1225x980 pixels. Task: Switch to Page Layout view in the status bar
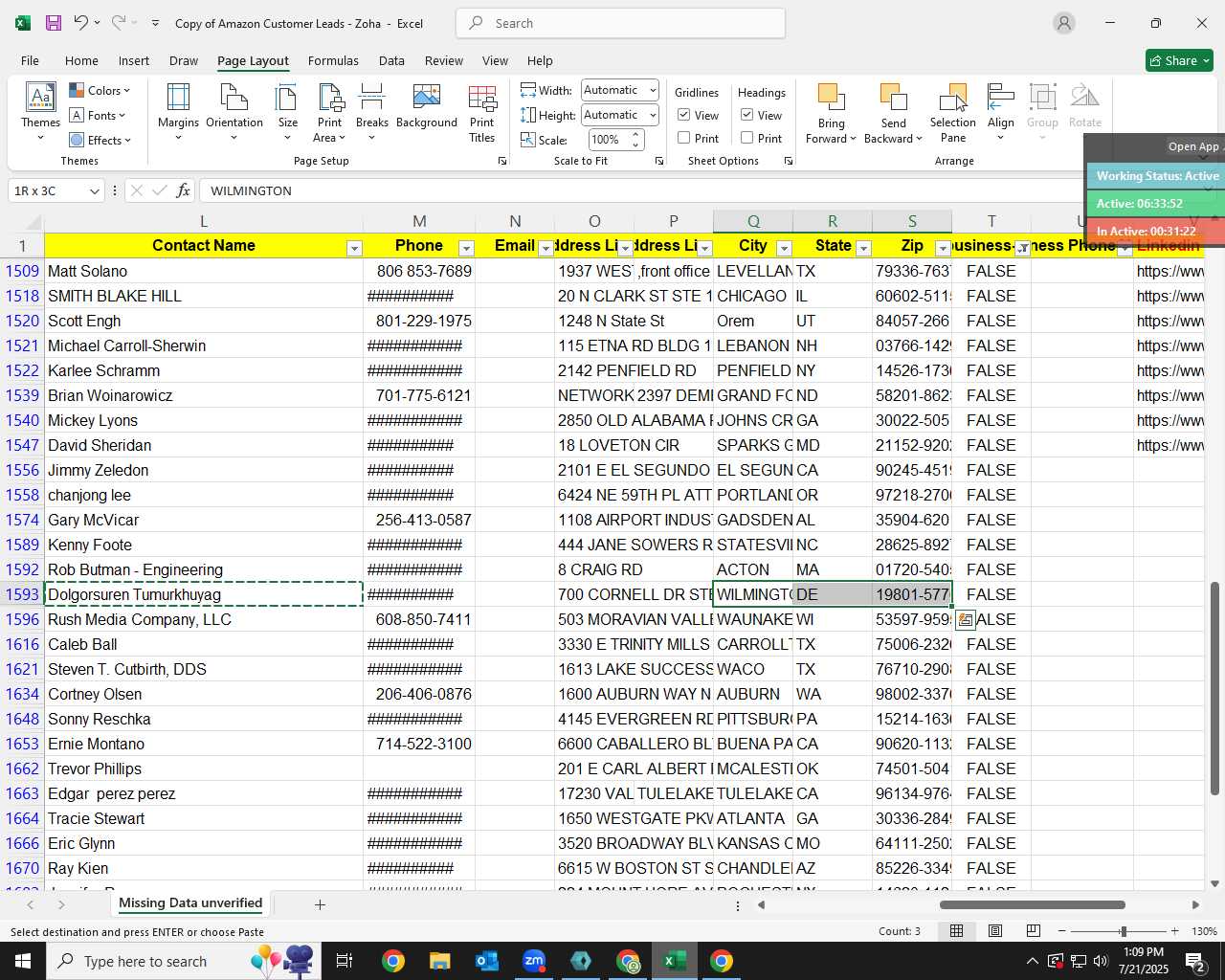[994, 931]
